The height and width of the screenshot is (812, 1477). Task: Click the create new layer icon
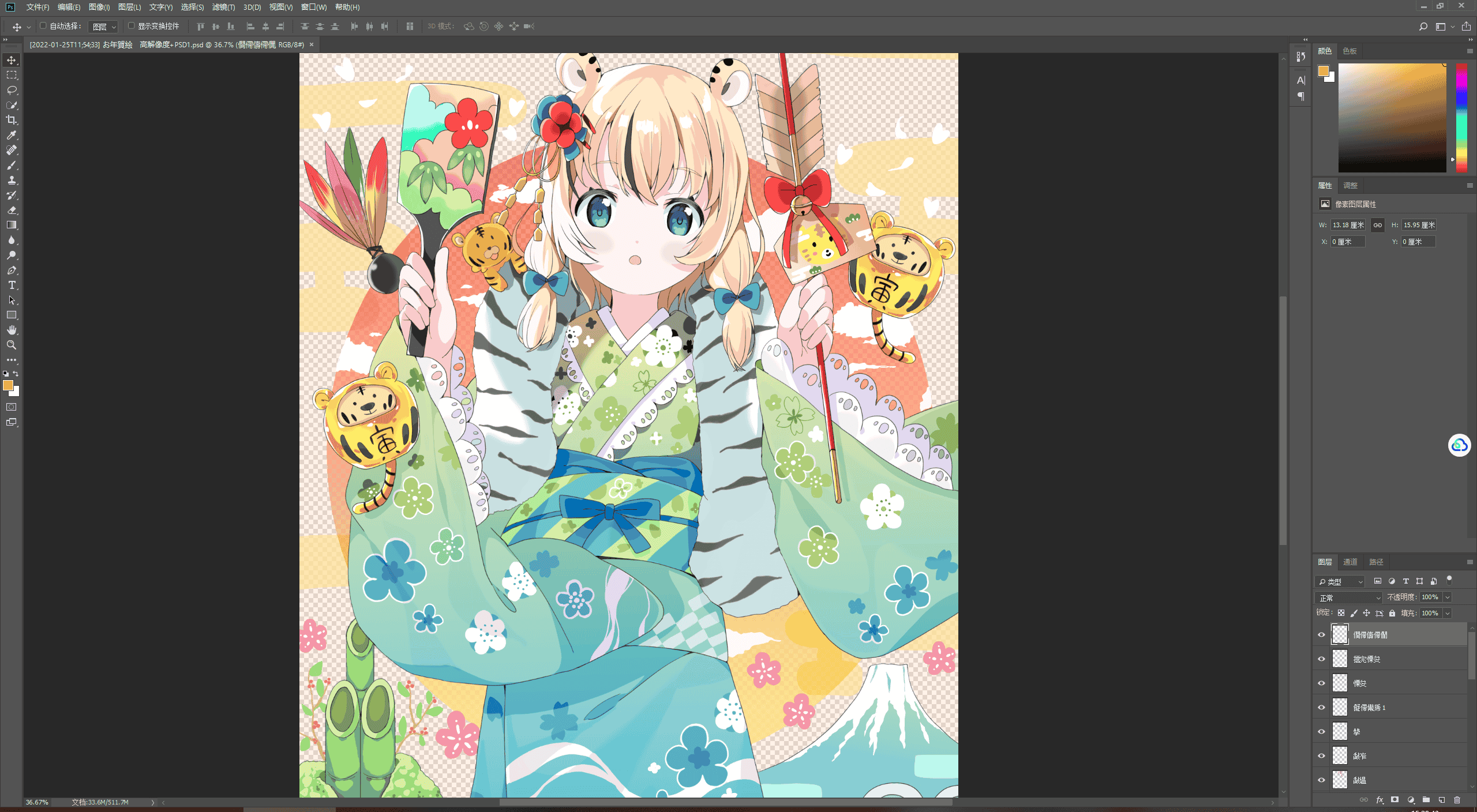click(1441, 800)
